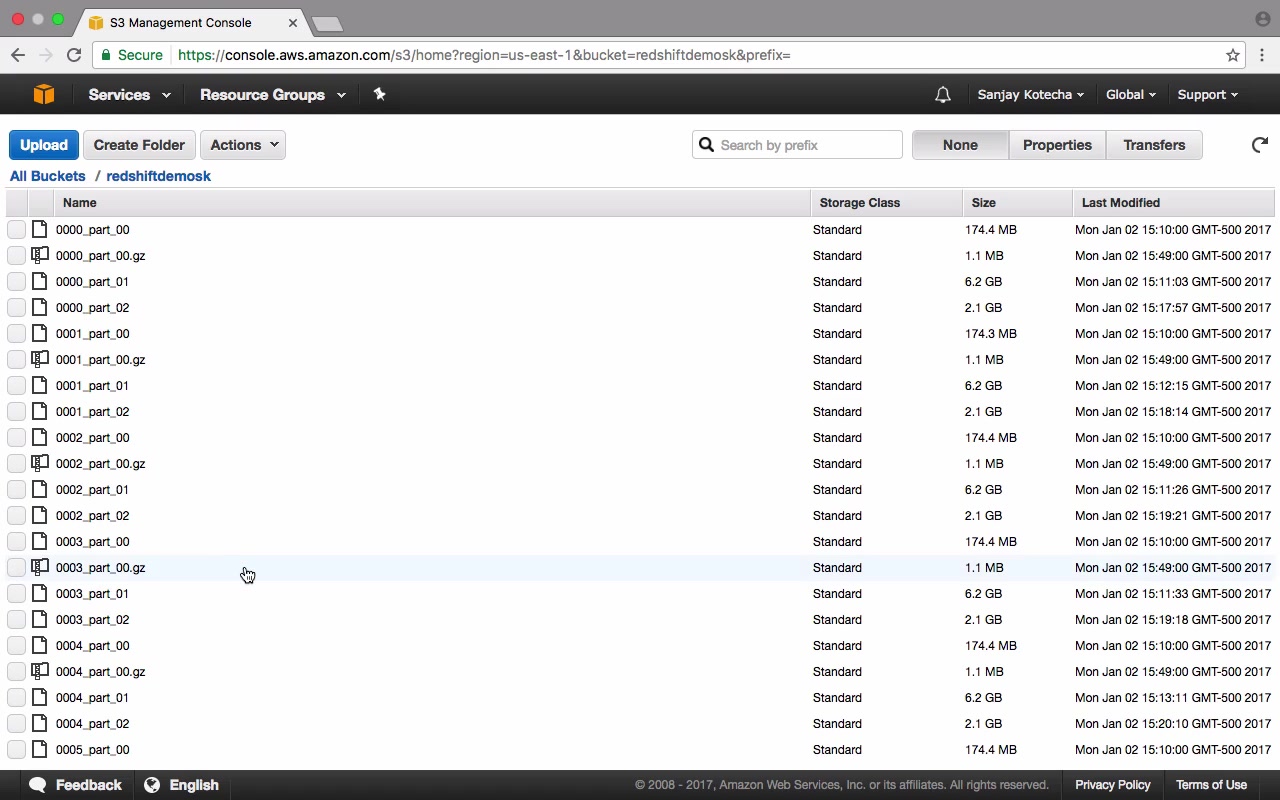Image resolution: width=1280 pixels, height=800 pixels.
Task: Click the archive icon for 0004_part_00.gz
Action: tap(40, 671)
